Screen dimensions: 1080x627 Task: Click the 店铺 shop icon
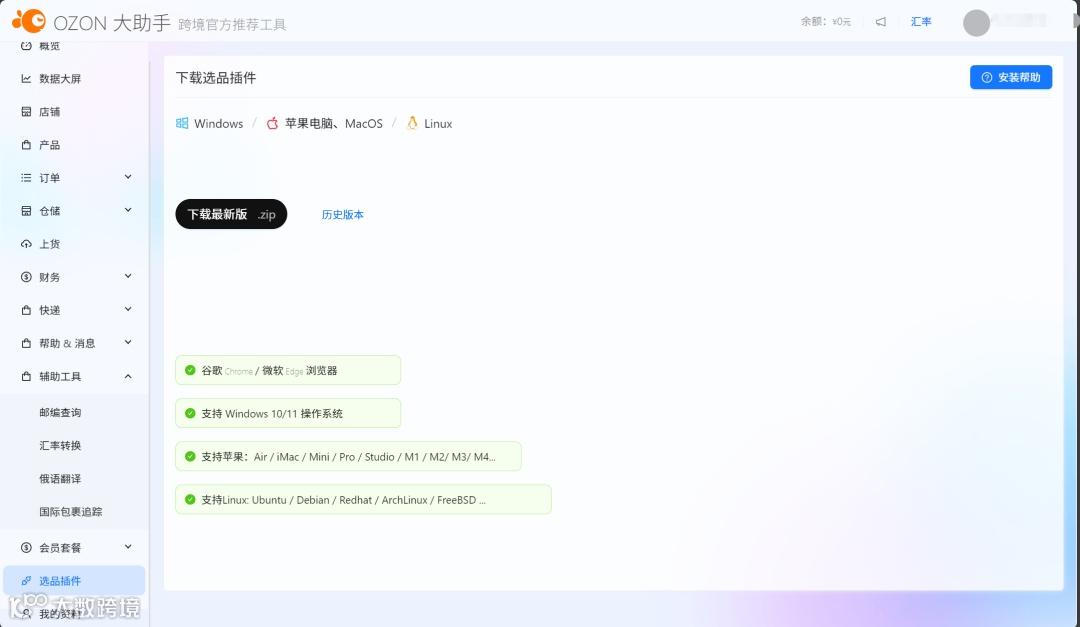(x=26, y=112)
